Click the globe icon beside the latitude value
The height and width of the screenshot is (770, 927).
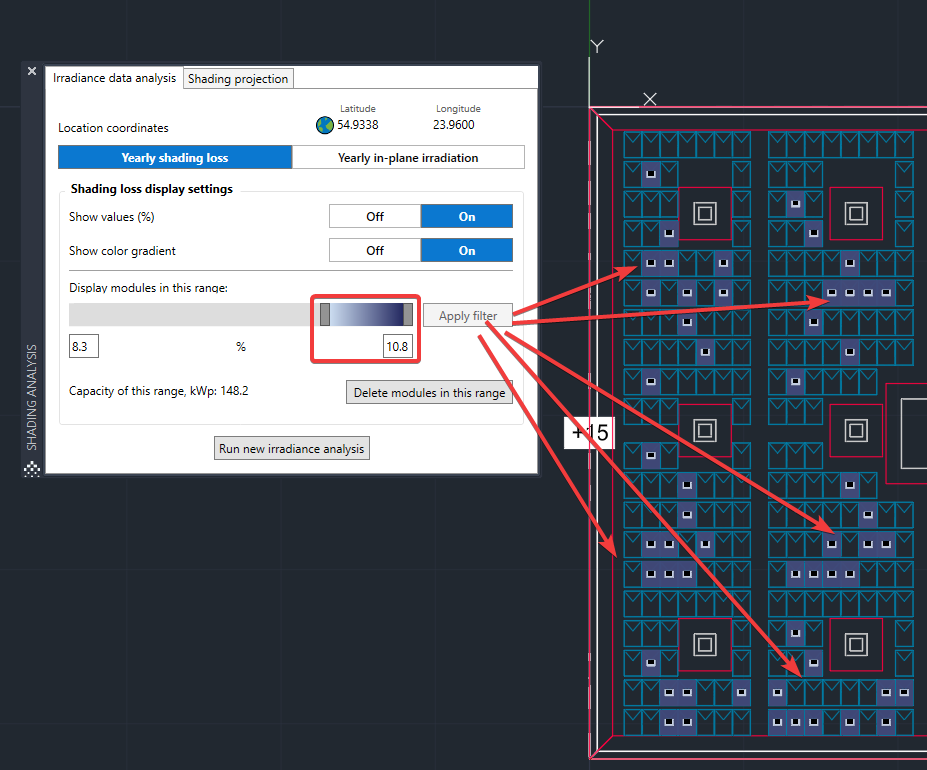325,125
